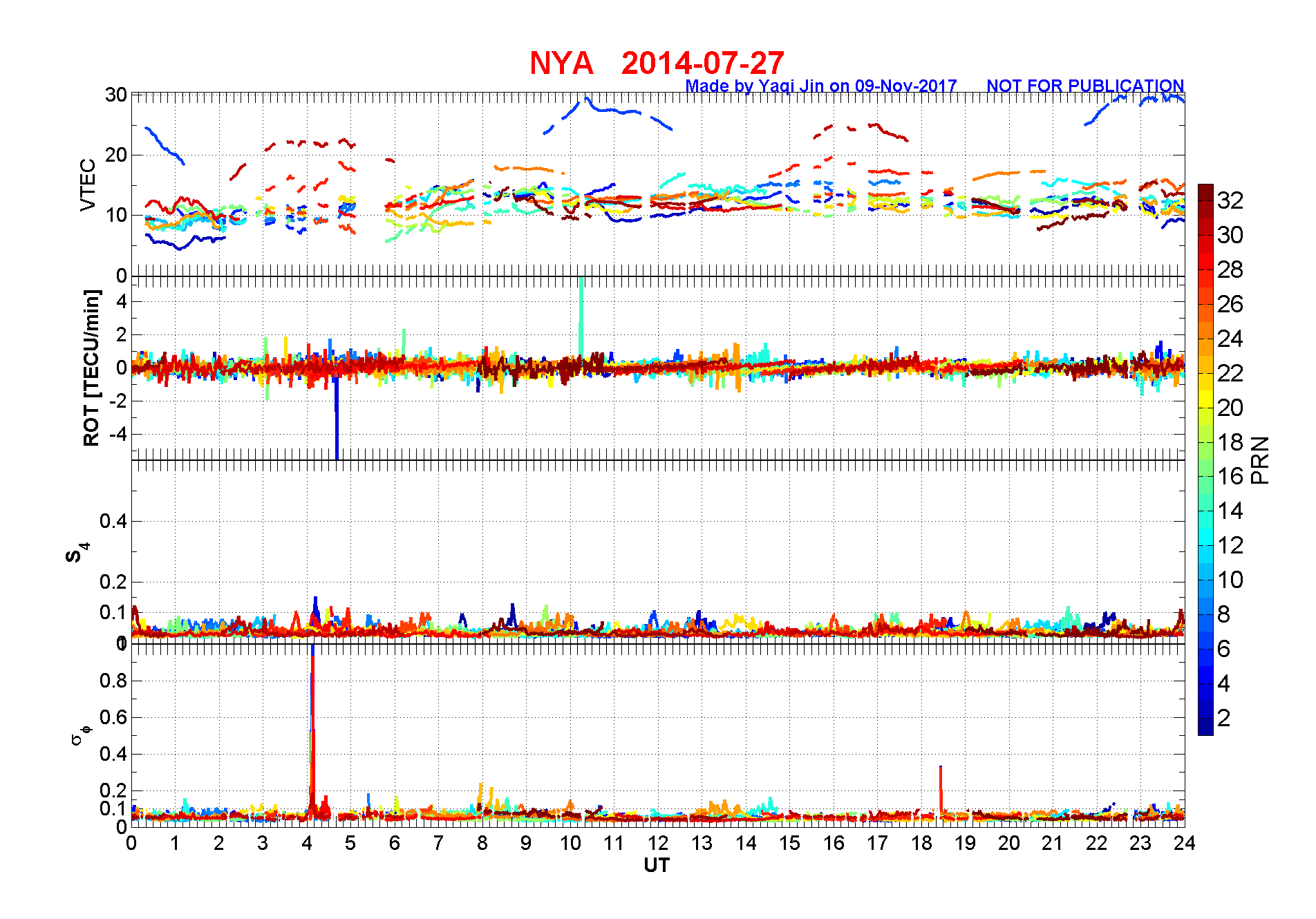Click the 'Made by Yaqi Jin on 09-Nov-2017' text
The image size is (1316, 919).
(x=821, y=86)
